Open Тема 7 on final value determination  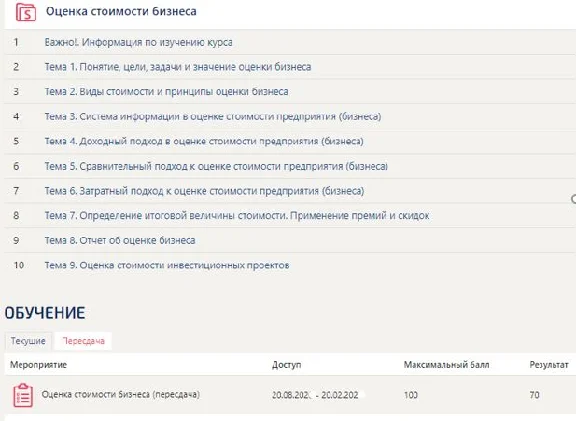coord(237,215)
